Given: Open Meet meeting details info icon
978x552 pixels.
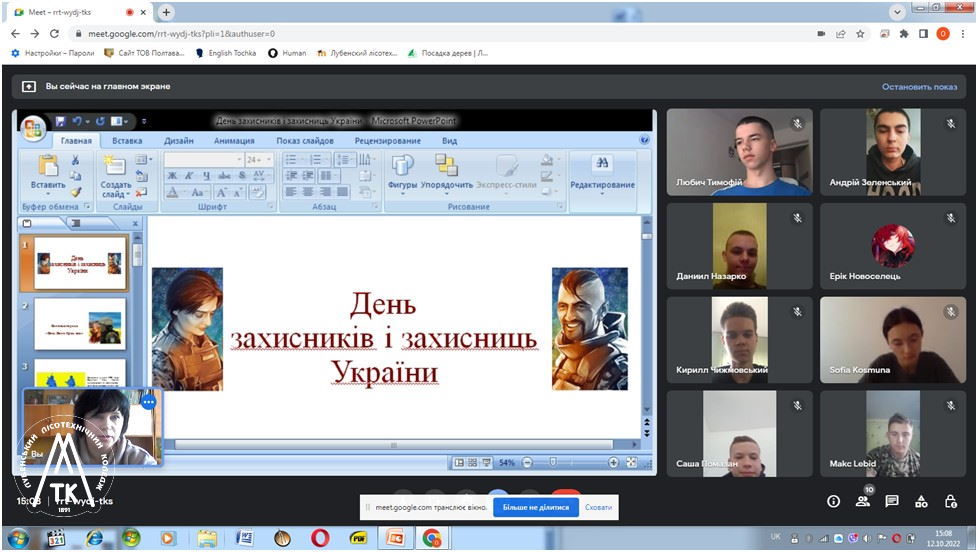Looking at the screenshot, I should (x=833, y=501).
